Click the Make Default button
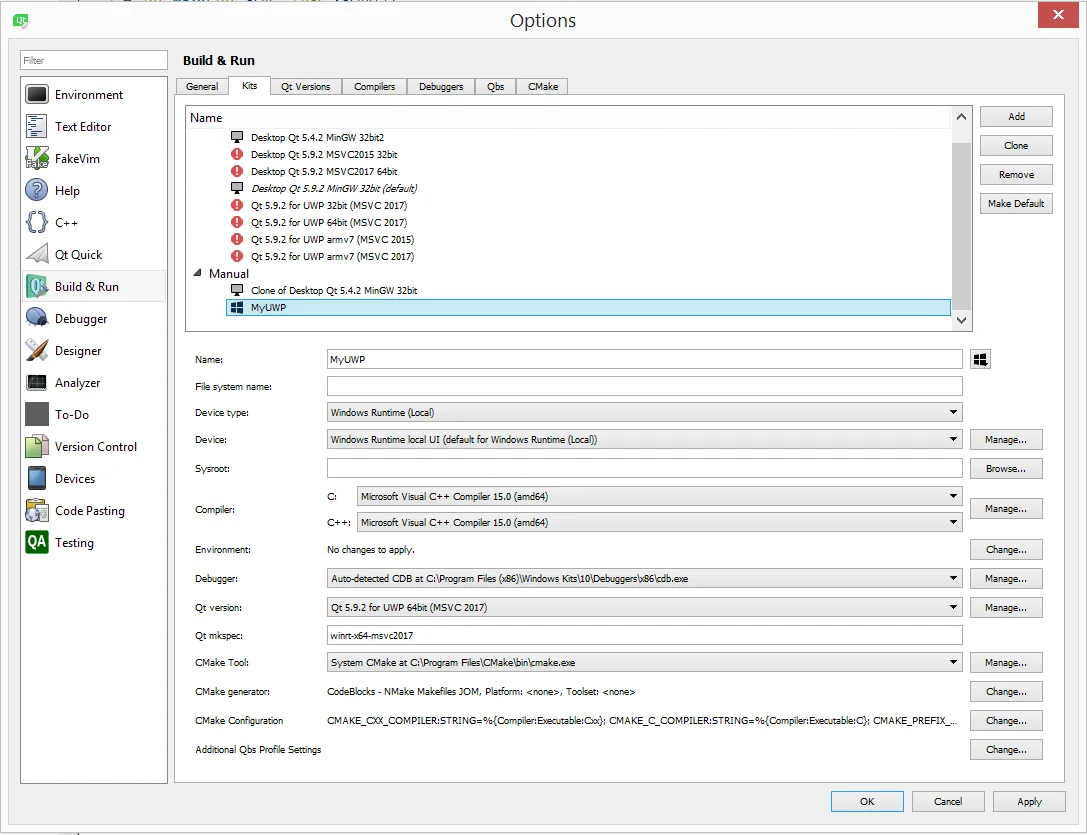The width and height of the screenshot is (1087, 835). click(x=1016, y=203)
